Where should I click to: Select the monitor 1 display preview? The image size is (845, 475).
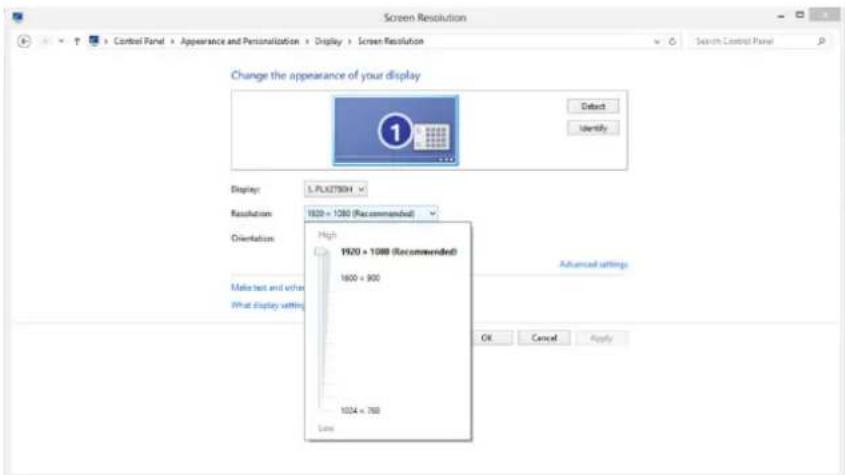[395, 130]
